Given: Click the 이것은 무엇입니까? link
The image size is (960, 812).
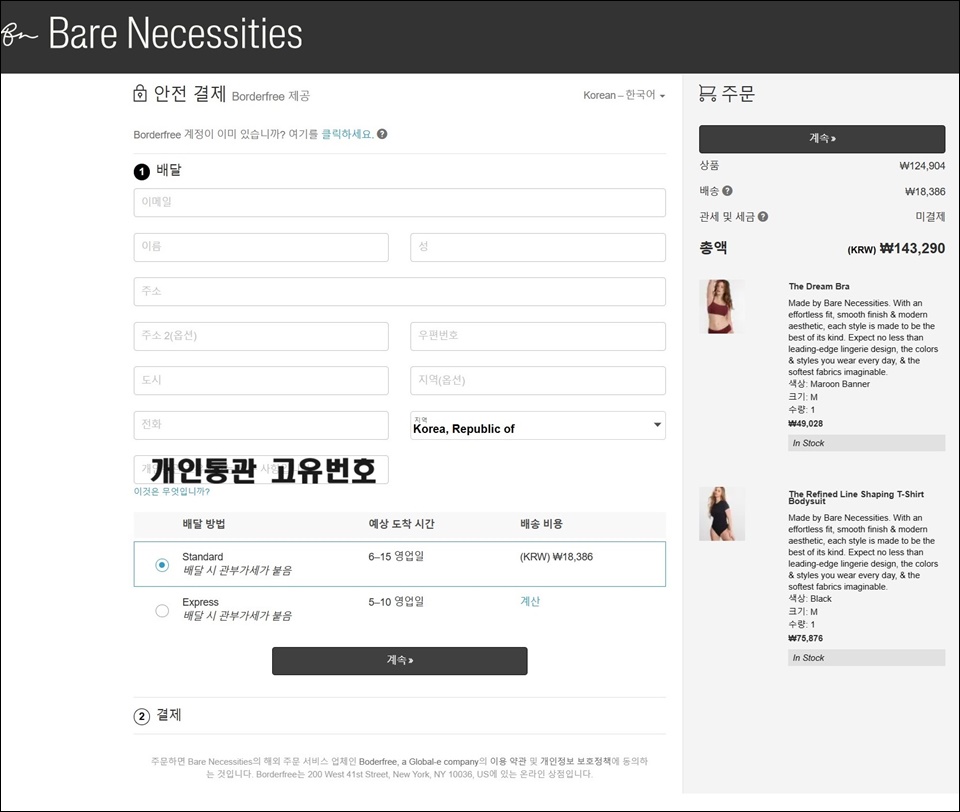Looking at the screenshot, I should [172, 491].
